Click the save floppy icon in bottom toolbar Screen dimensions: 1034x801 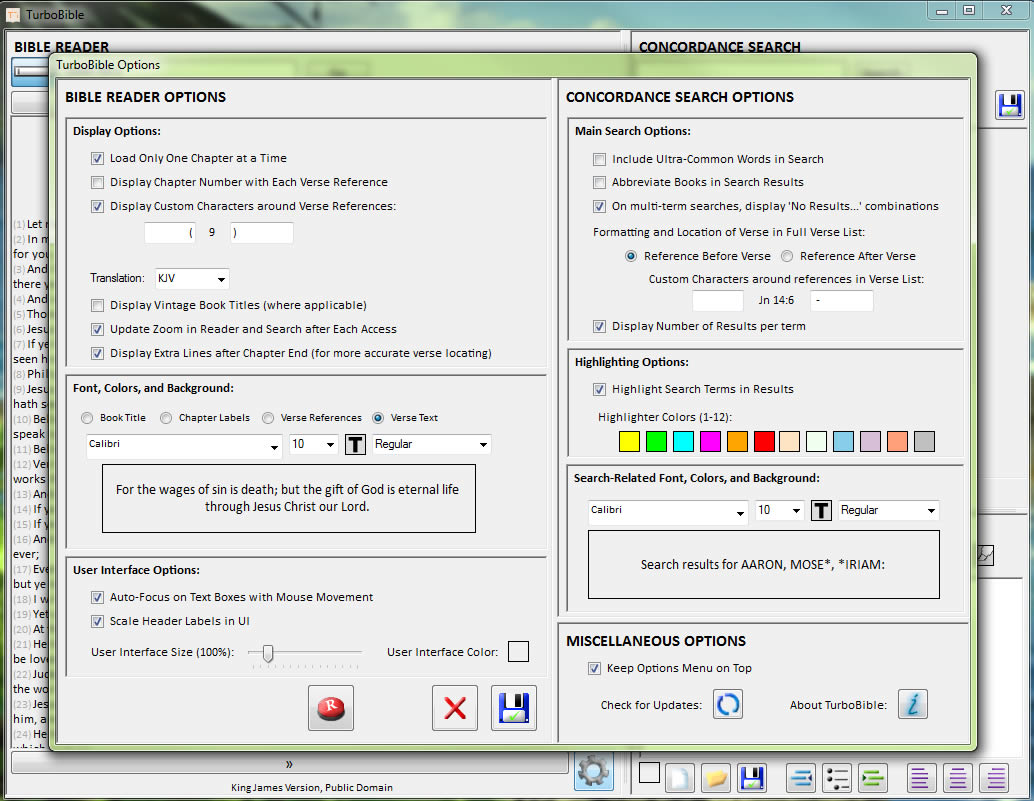[752, 779]
